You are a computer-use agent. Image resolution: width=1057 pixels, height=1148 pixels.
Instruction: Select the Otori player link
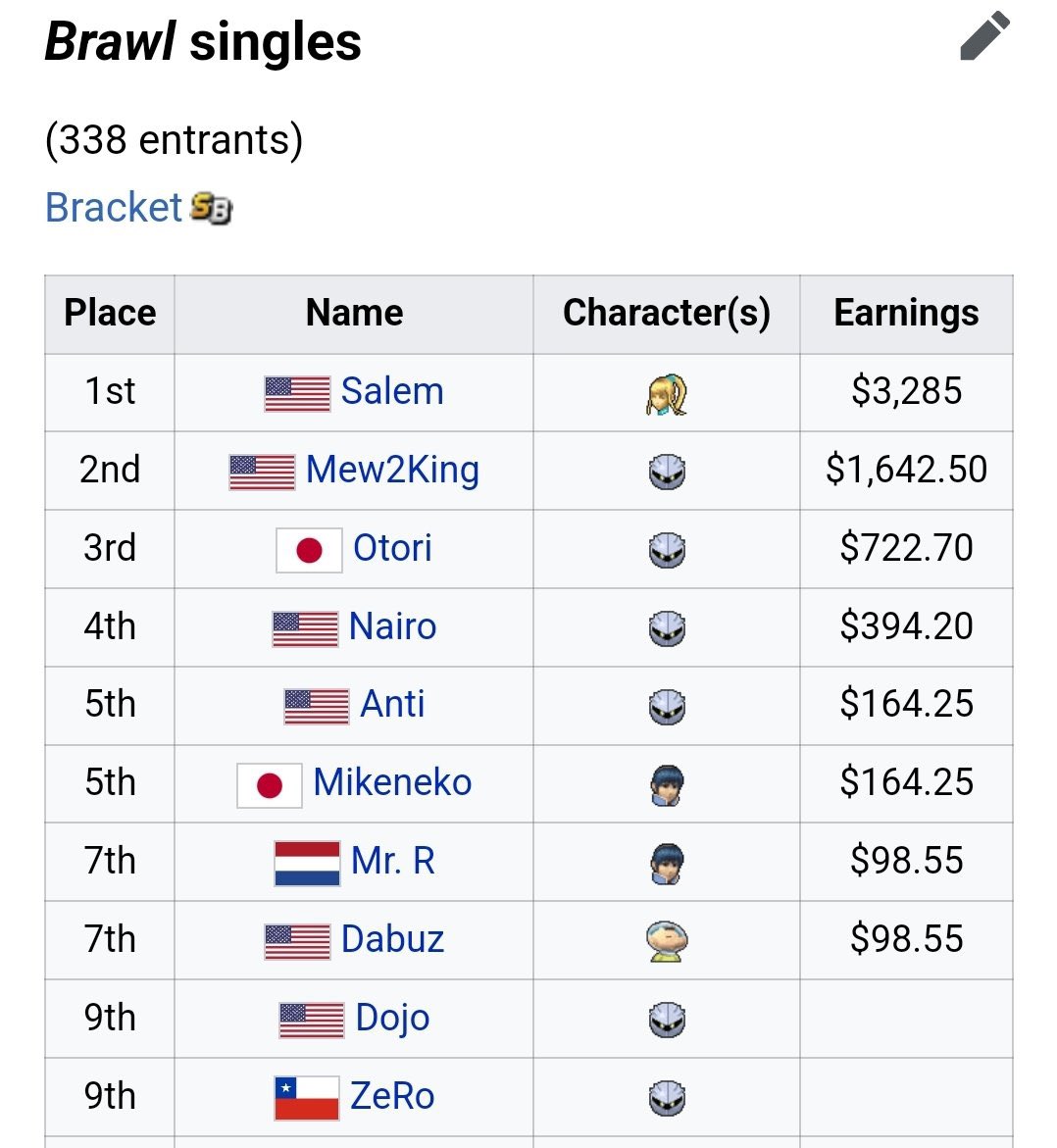pos(392,548)
